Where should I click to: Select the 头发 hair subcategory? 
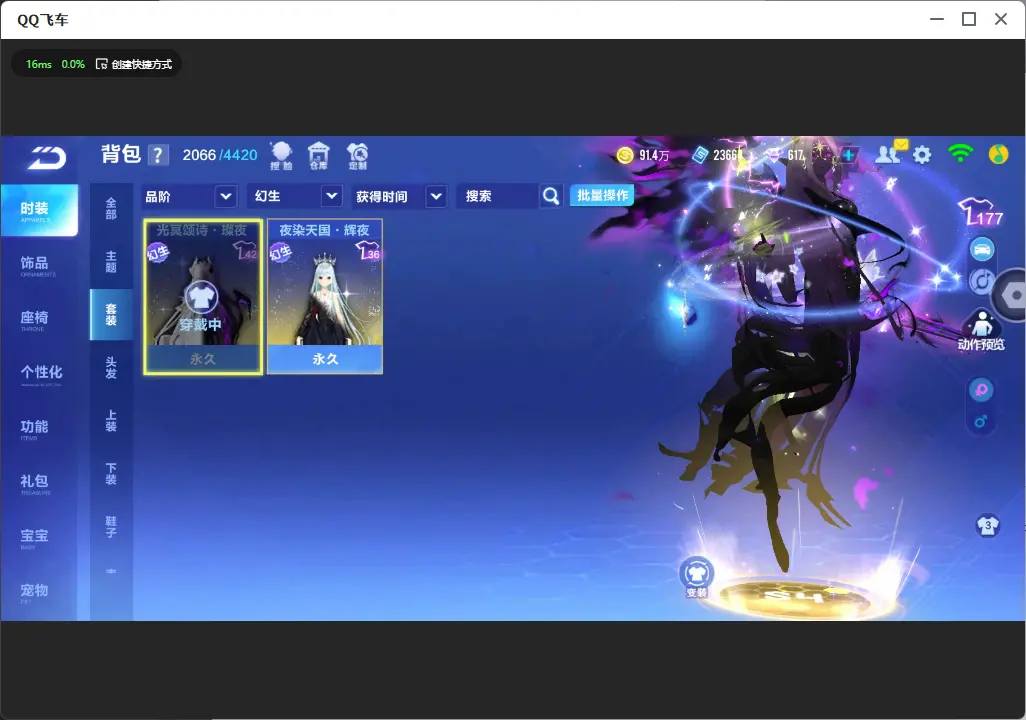click(111, 368)
